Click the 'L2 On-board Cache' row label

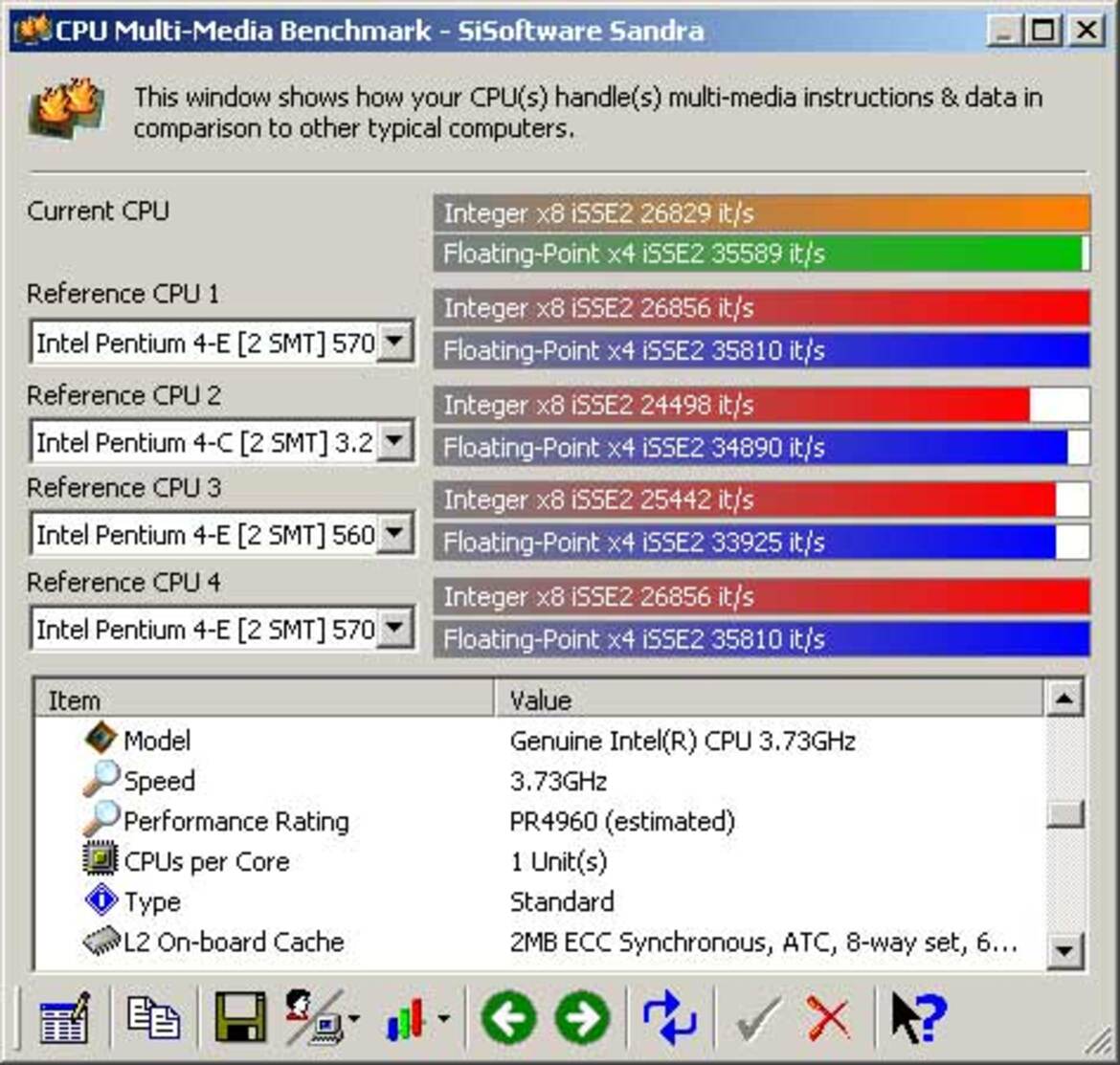234,943
